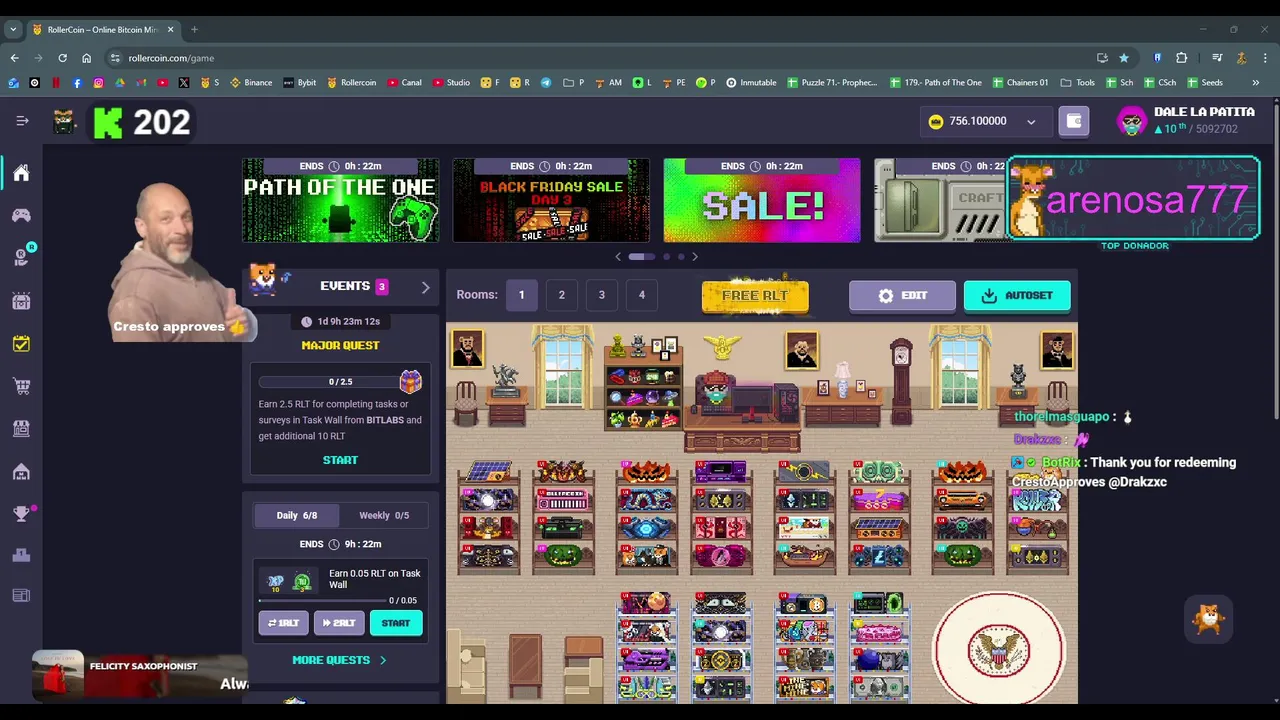Open the Binance bookmark
Image resolution: width=1280 pixels, height=720 pixels.
tap(251, 83)
